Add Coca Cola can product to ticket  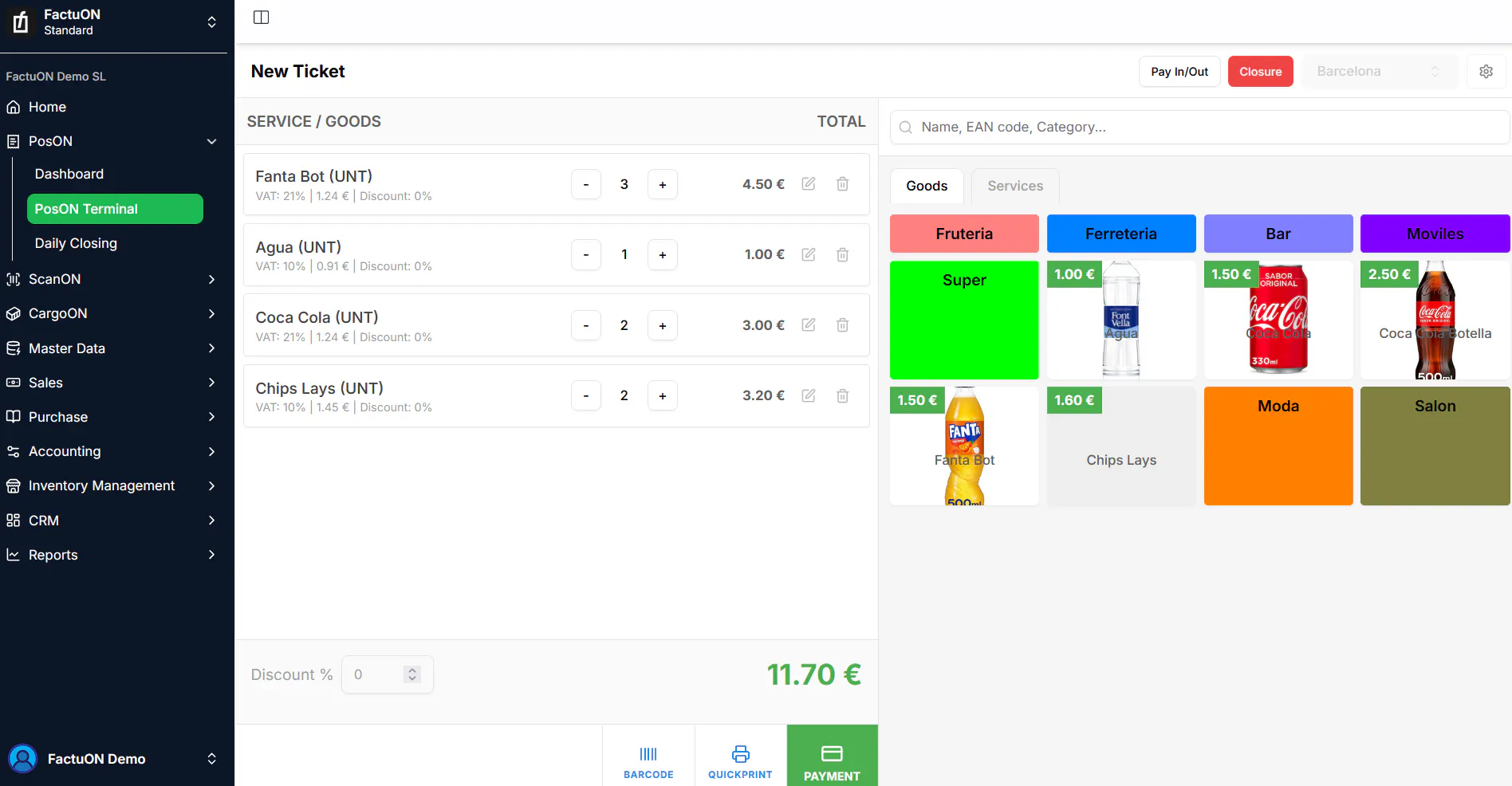[x=1278, y=320]
